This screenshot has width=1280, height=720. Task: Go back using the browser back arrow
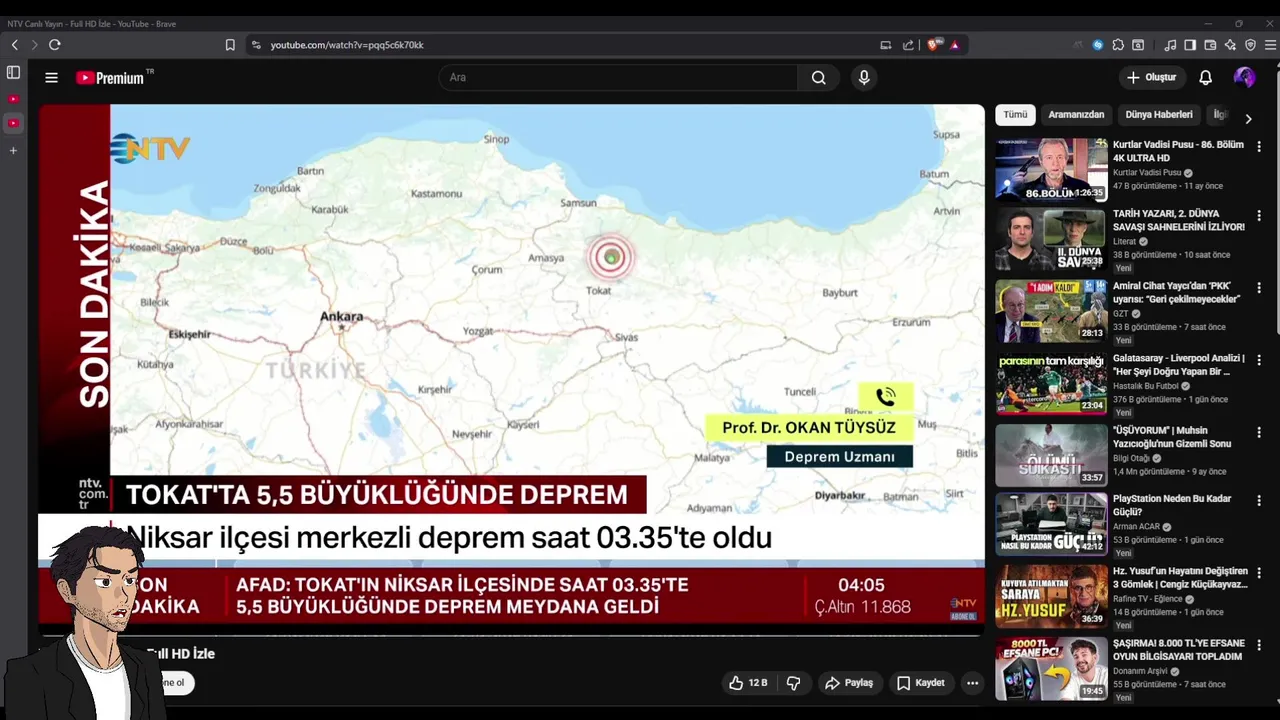14,45
